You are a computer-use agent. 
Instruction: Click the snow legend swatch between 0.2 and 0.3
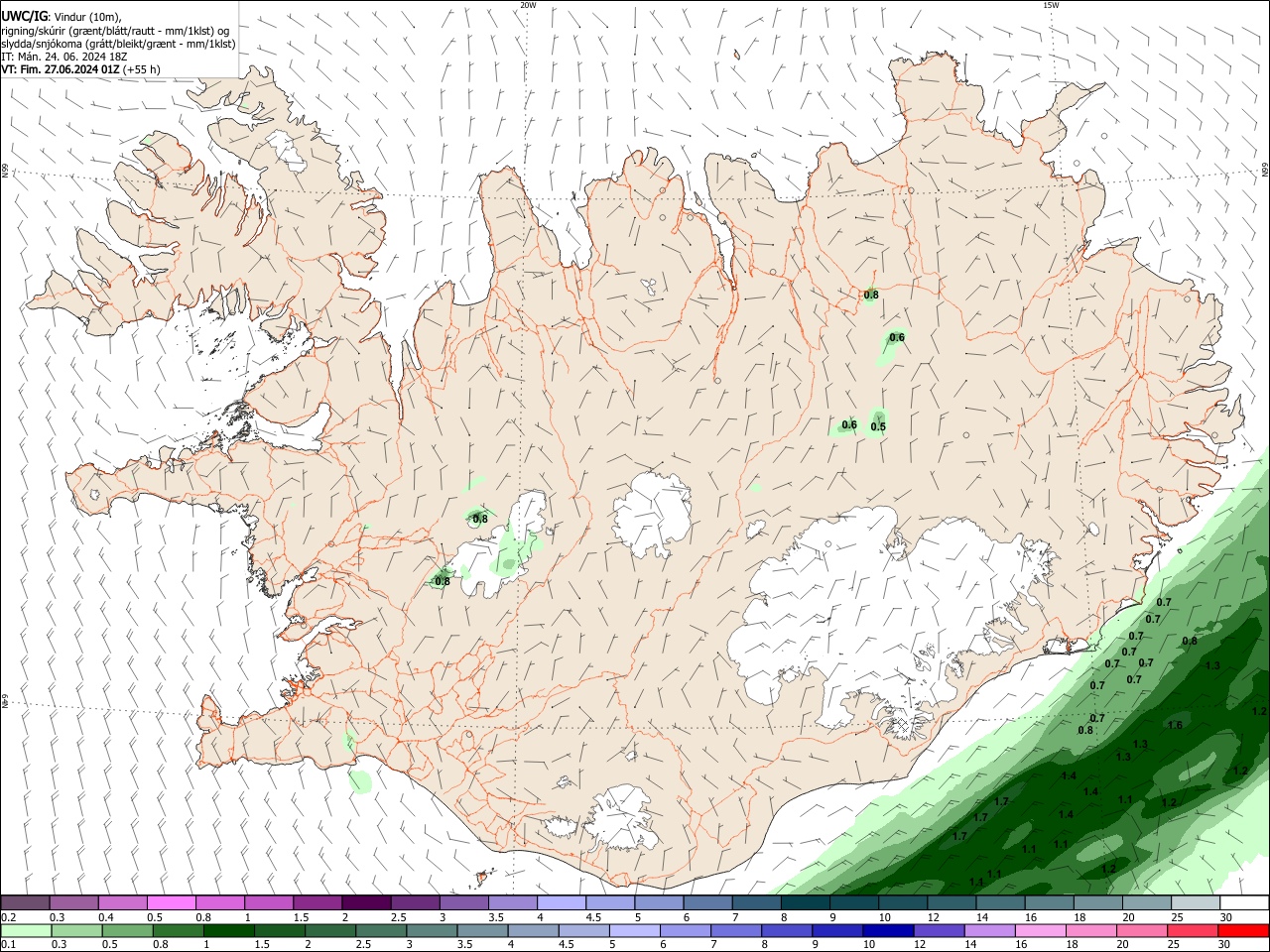25,902
